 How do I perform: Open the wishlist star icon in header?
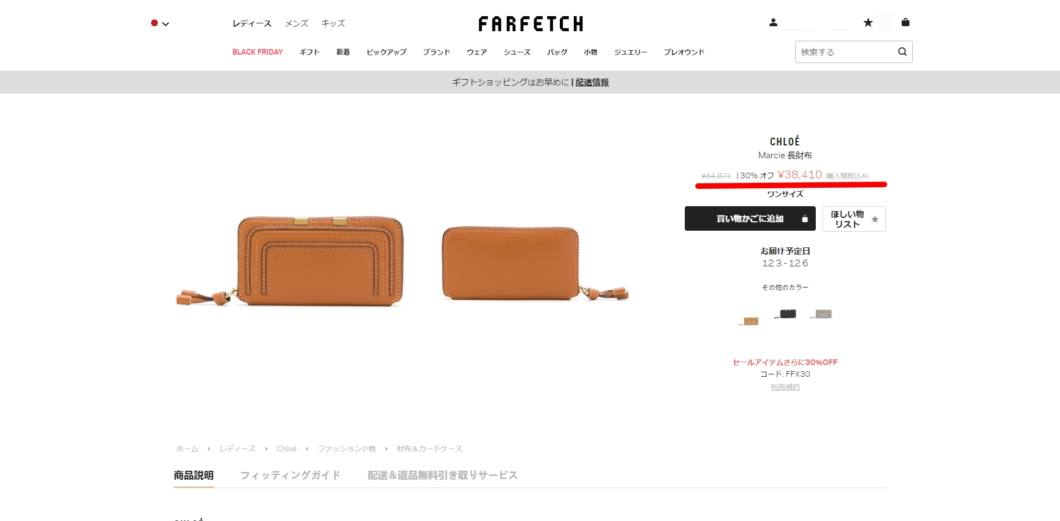(x=868, y=22)
